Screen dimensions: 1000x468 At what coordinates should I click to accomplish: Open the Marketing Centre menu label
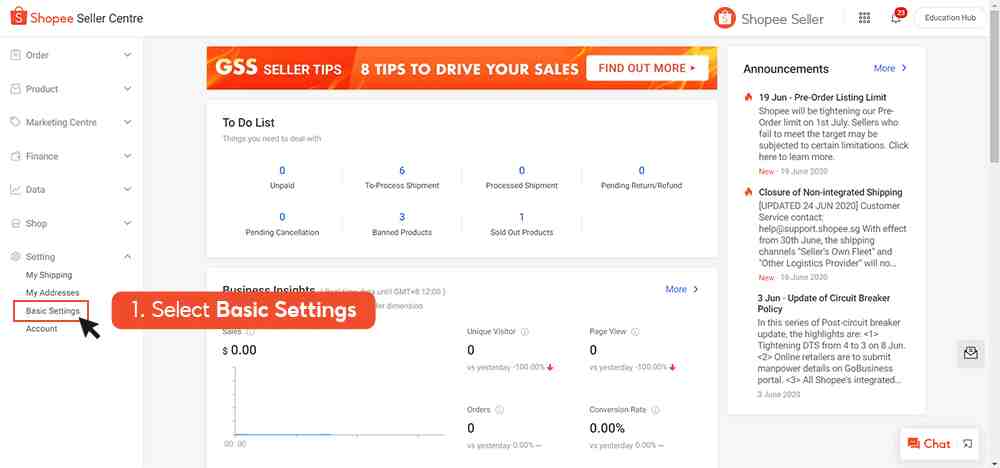61,122
